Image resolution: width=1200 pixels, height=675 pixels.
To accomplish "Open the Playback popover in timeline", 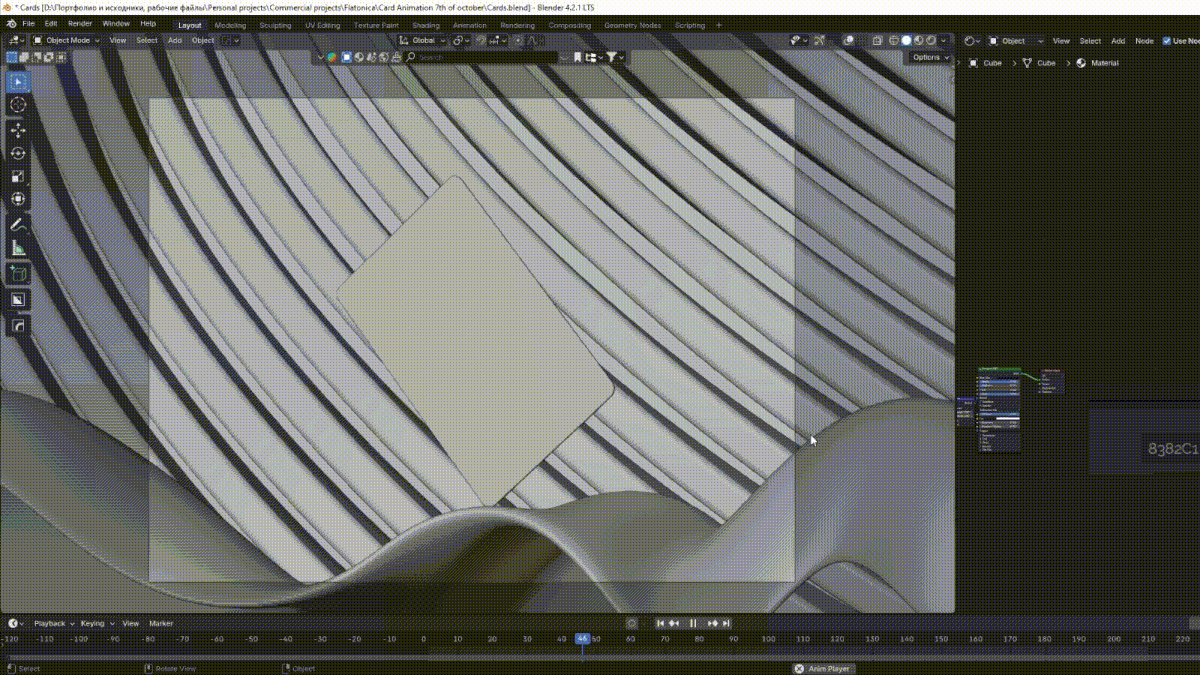I will click(x=51, y=623).
